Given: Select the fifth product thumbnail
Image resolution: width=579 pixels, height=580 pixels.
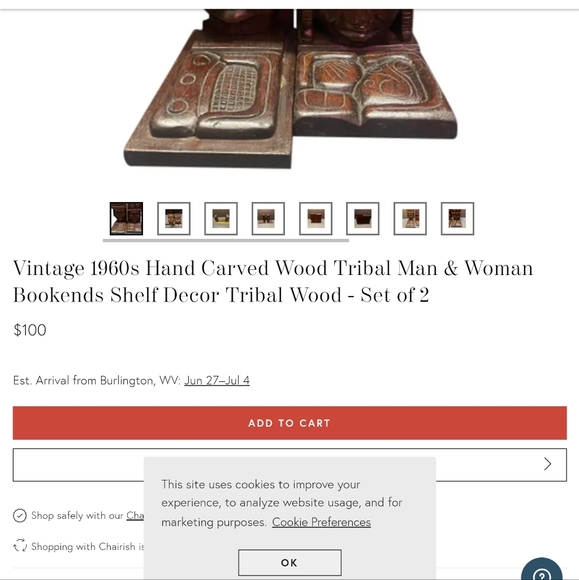Looking at the screenshot, I should [x=316, y=219].
